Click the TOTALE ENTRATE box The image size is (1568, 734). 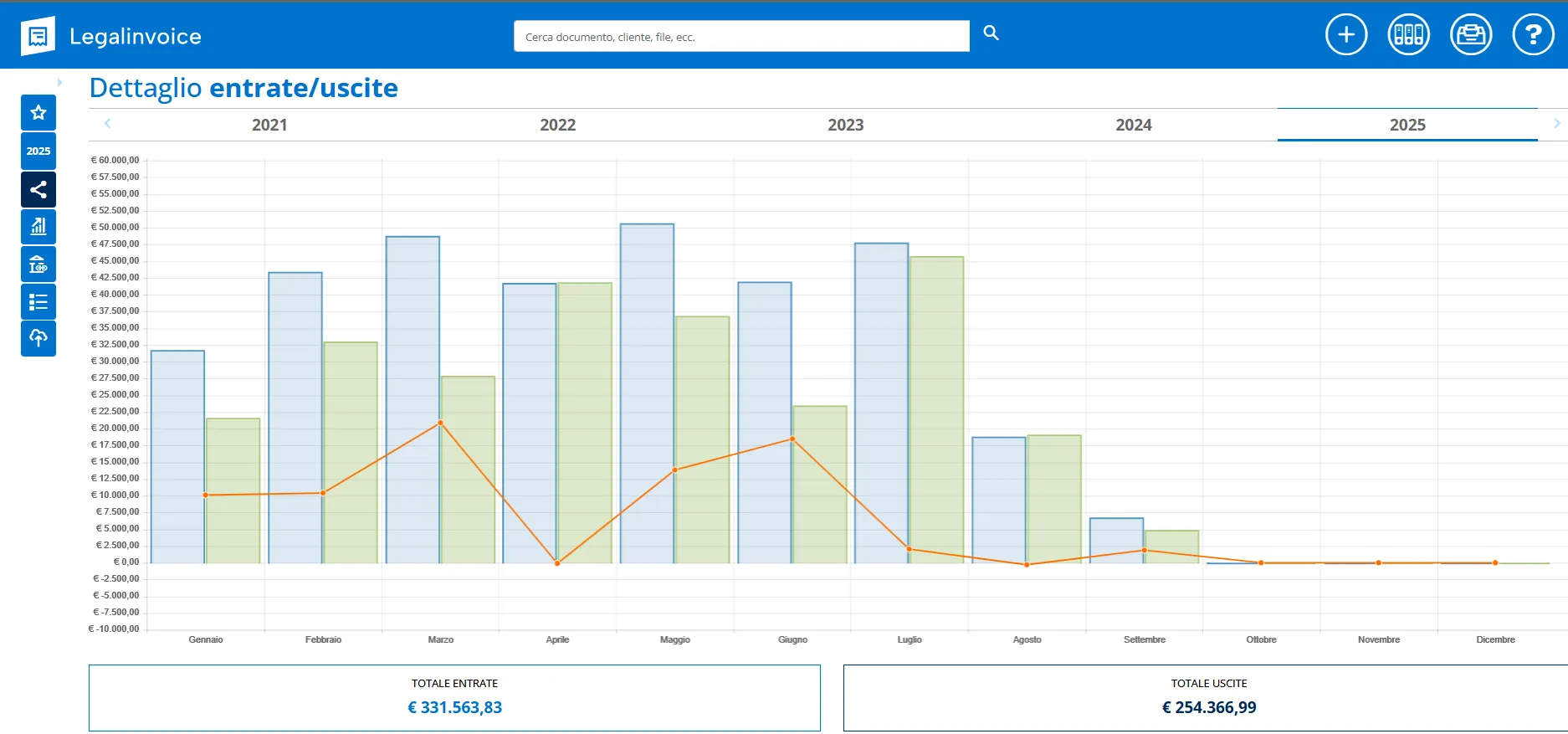(454, 698)
